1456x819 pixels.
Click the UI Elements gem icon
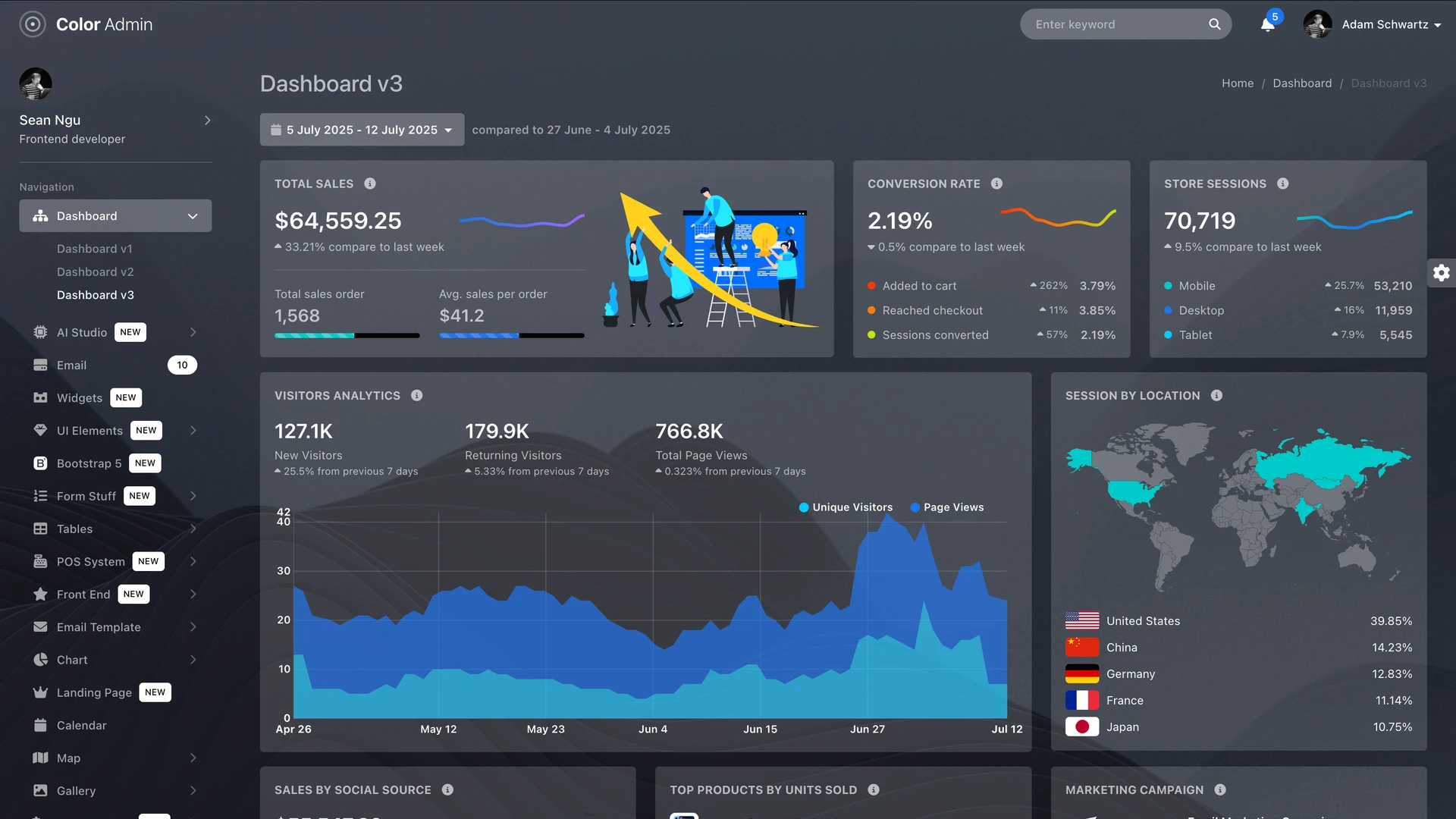point(40,431)
